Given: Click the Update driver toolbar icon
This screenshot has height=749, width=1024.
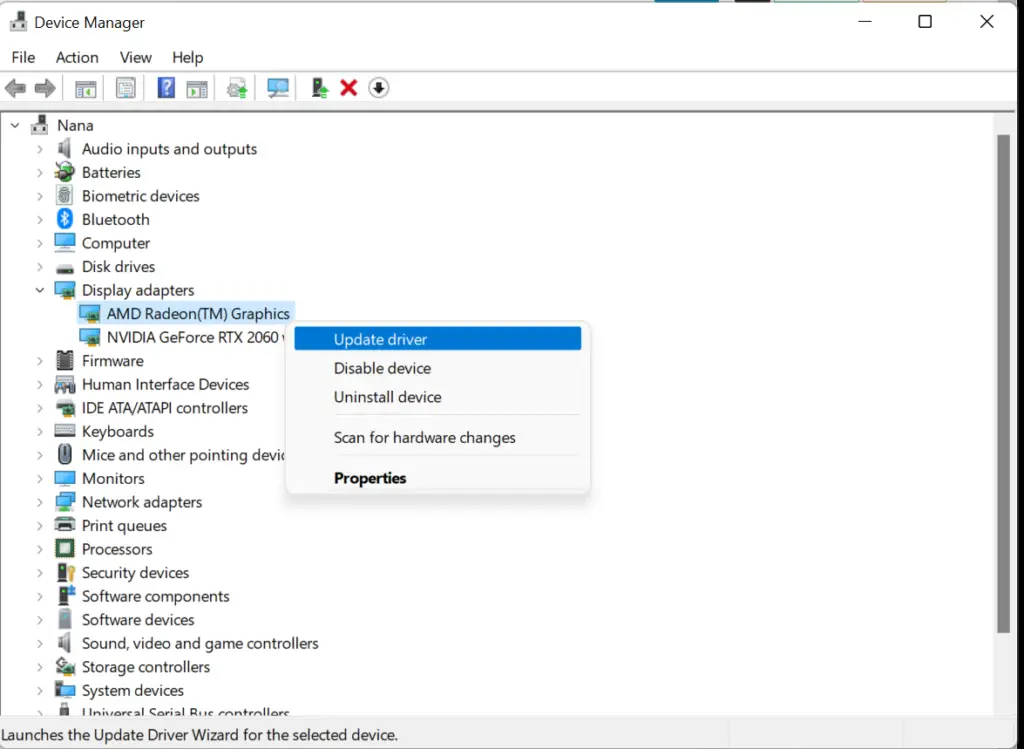Looking at the screenshot, I should [x=237, y=88].
